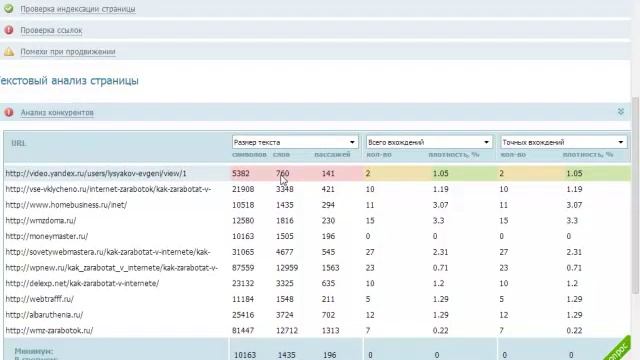Select the video.yandex.ru lysyakov-evgenj URL row

[x=96, y=173]
